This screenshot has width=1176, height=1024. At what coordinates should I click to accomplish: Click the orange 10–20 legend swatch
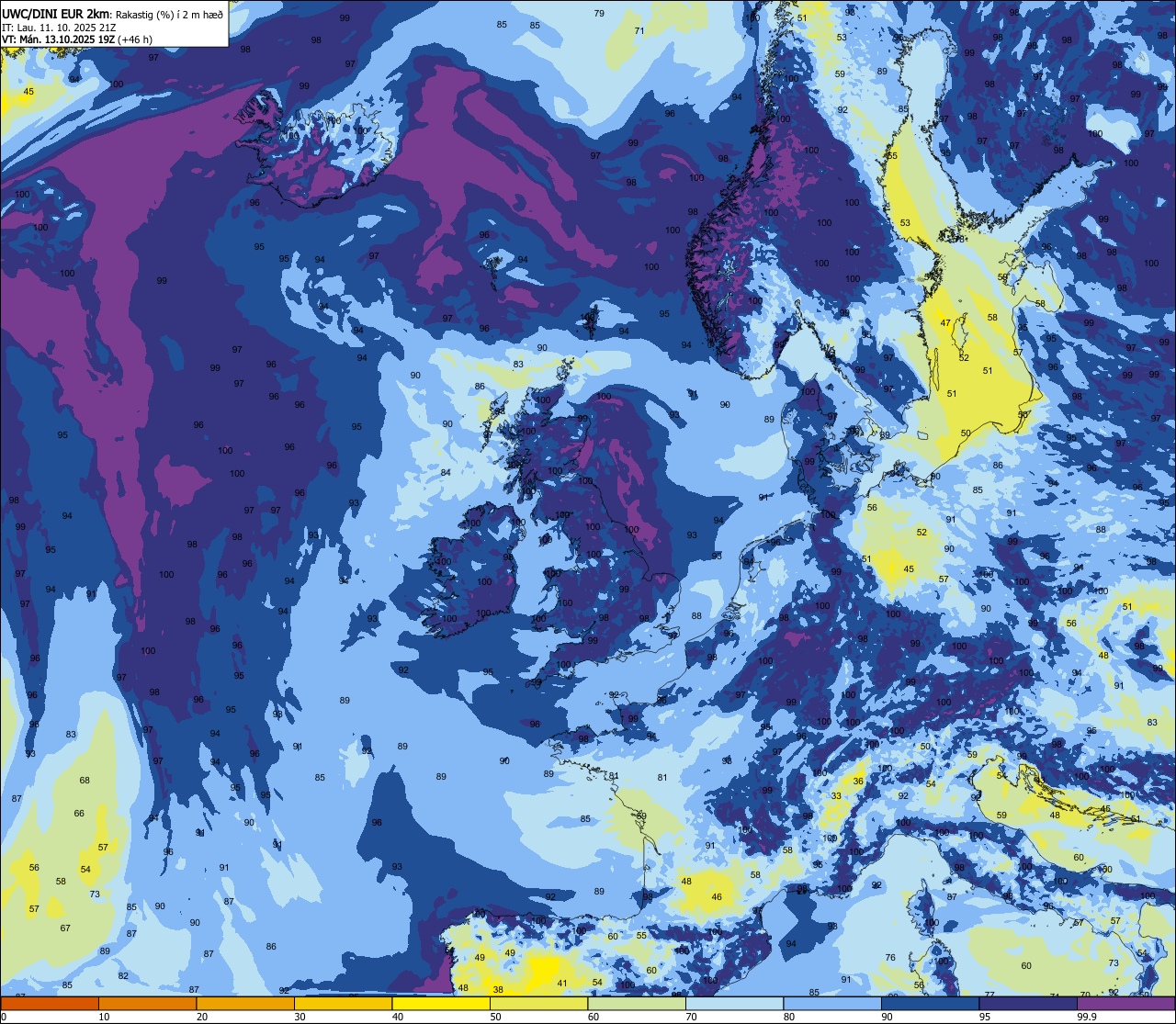[x=147, y=1003]
